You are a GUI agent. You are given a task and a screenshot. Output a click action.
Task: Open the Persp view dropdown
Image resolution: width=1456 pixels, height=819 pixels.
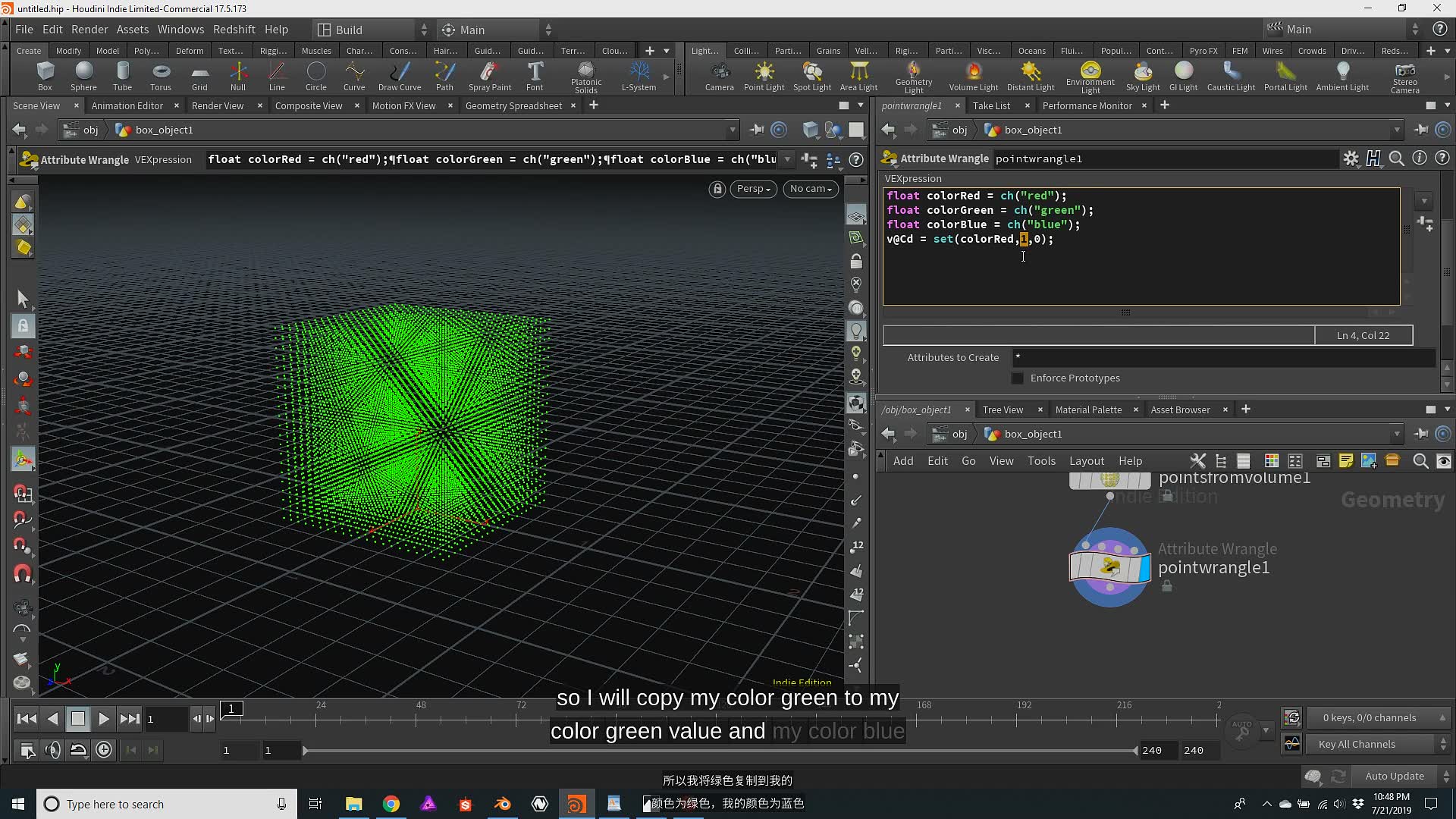click(x=753, y=189)
